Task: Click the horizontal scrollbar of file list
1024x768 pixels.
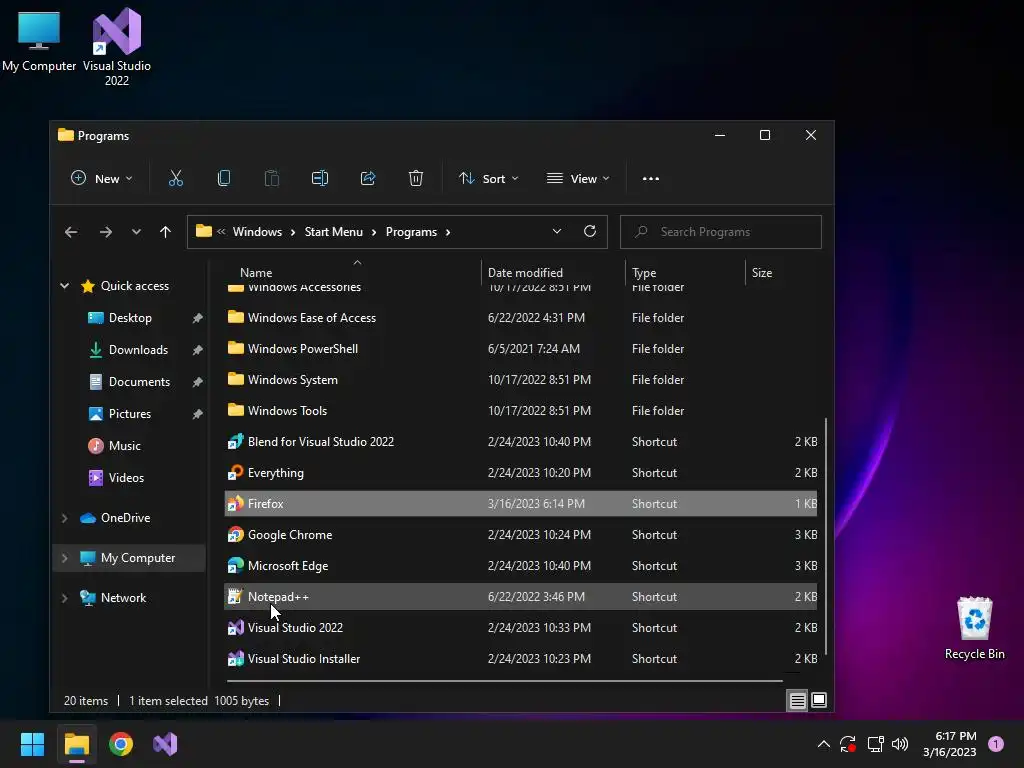Action: [x=504, y=681]
